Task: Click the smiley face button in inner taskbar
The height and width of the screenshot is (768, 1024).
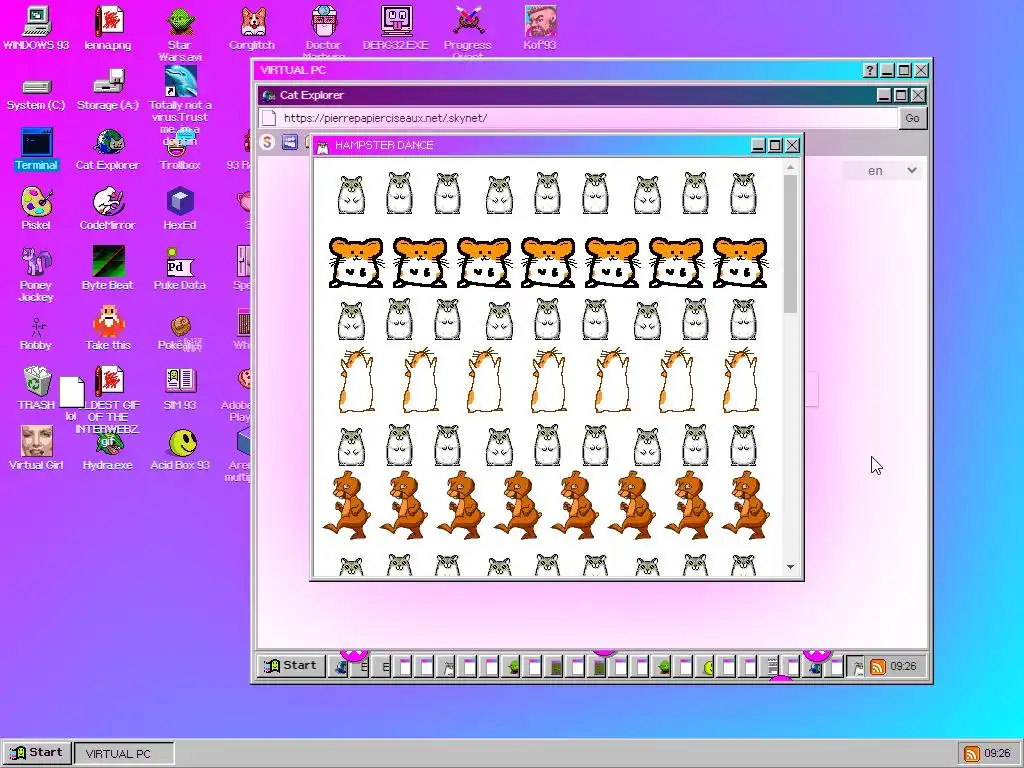Action: pyautogui.click(x=707, y=667)
